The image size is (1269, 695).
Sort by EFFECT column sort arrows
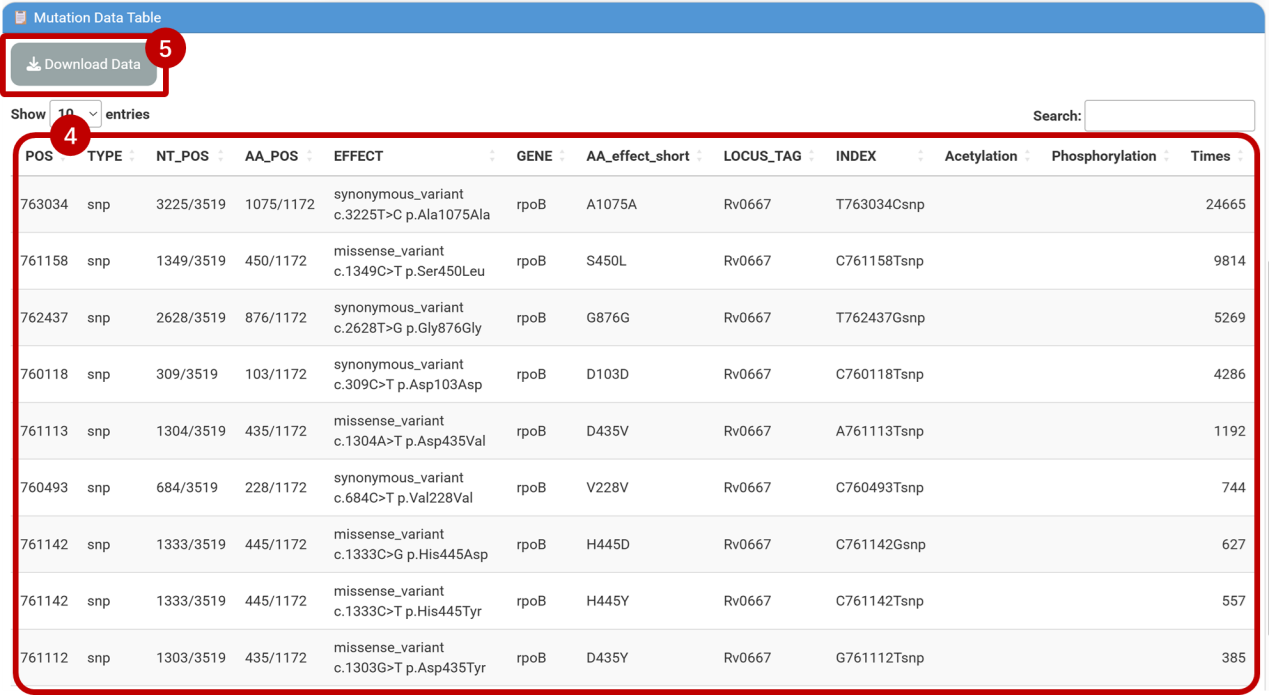coord(492,156)
